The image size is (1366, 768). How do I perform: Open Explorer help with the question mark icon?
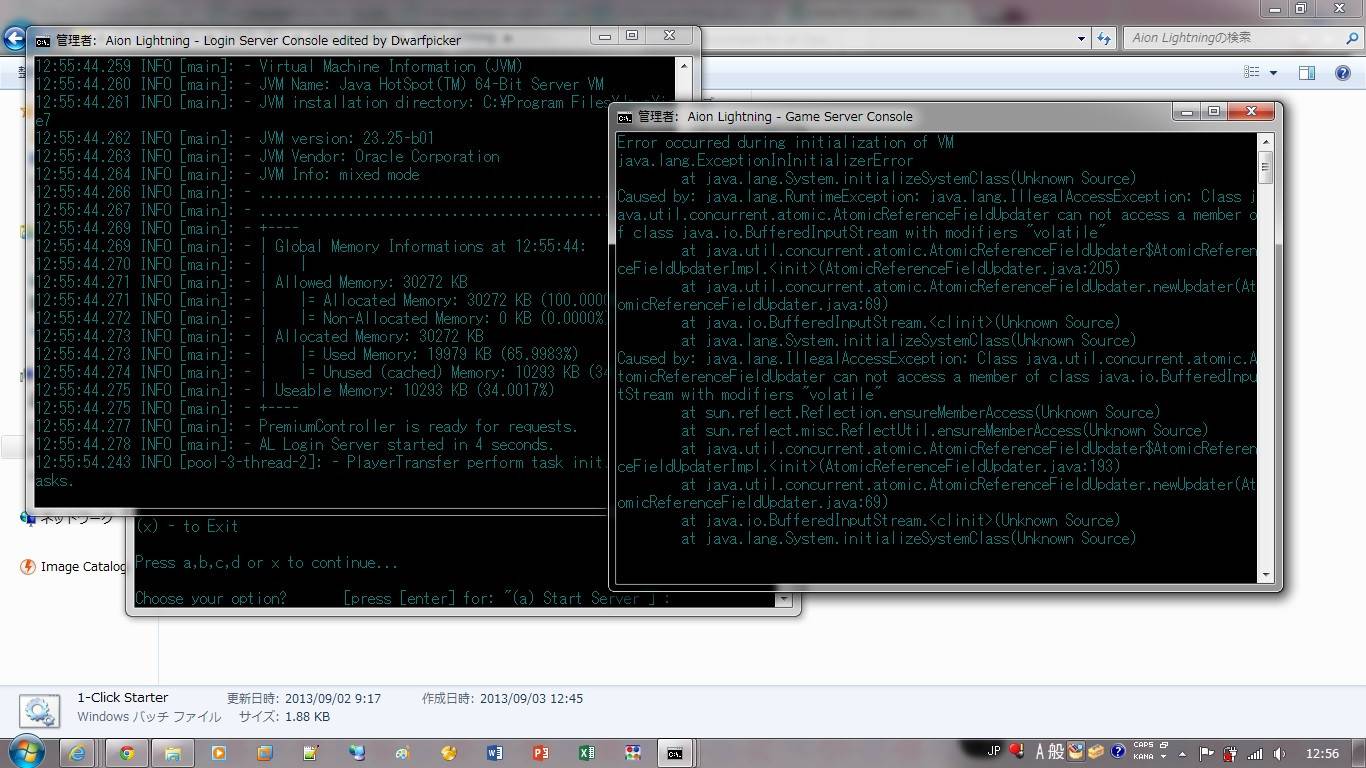(1343, 72)
